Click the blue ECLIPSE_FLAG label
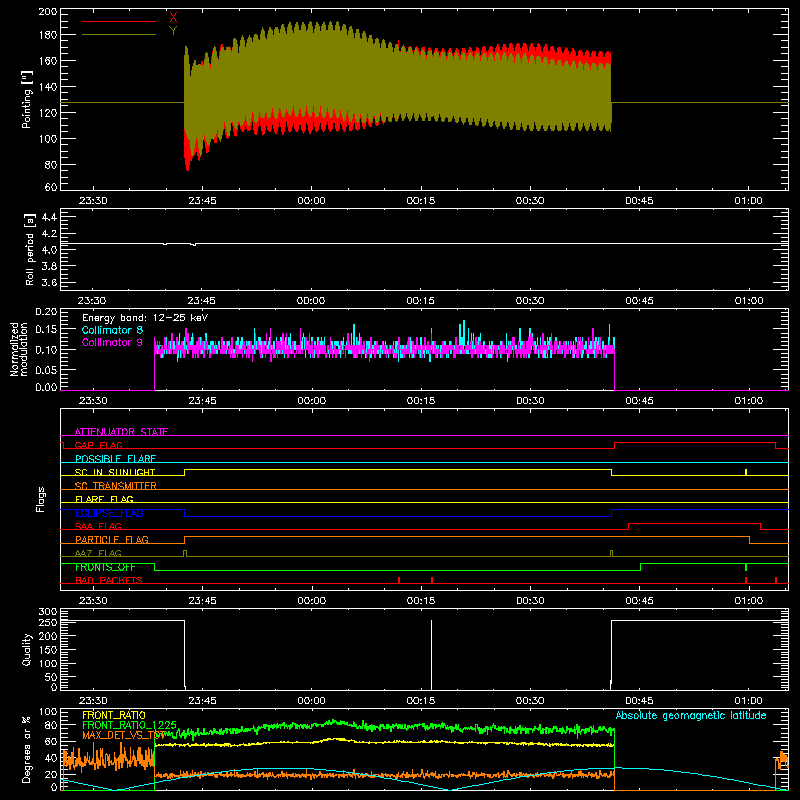 pyautogui.click(x=109, y=513)
